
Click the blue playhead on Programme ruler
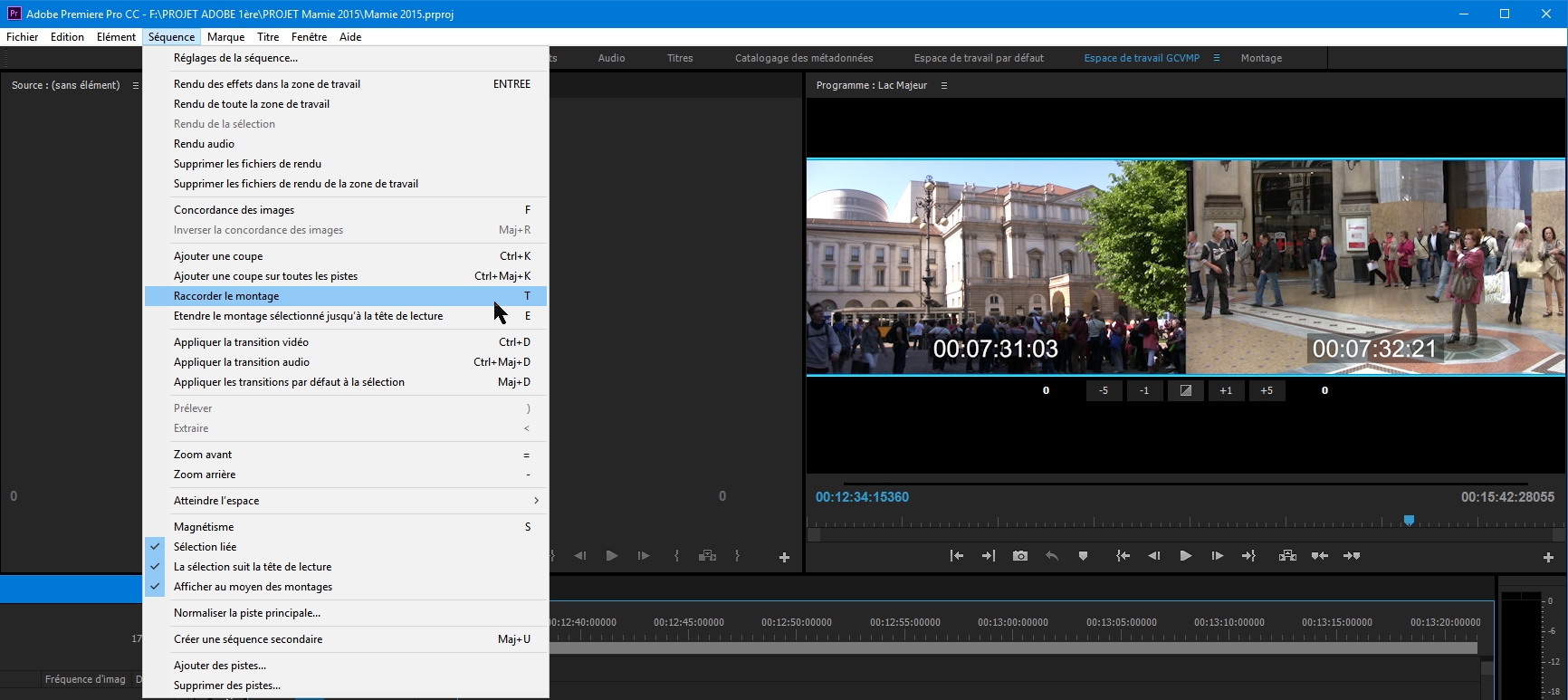point(1409,521)
